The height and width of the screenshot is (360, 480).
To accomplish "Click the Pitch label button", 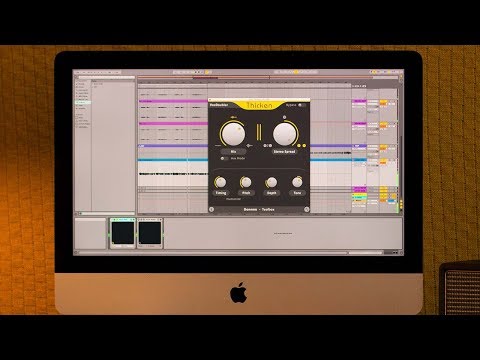I will [246, 193].
